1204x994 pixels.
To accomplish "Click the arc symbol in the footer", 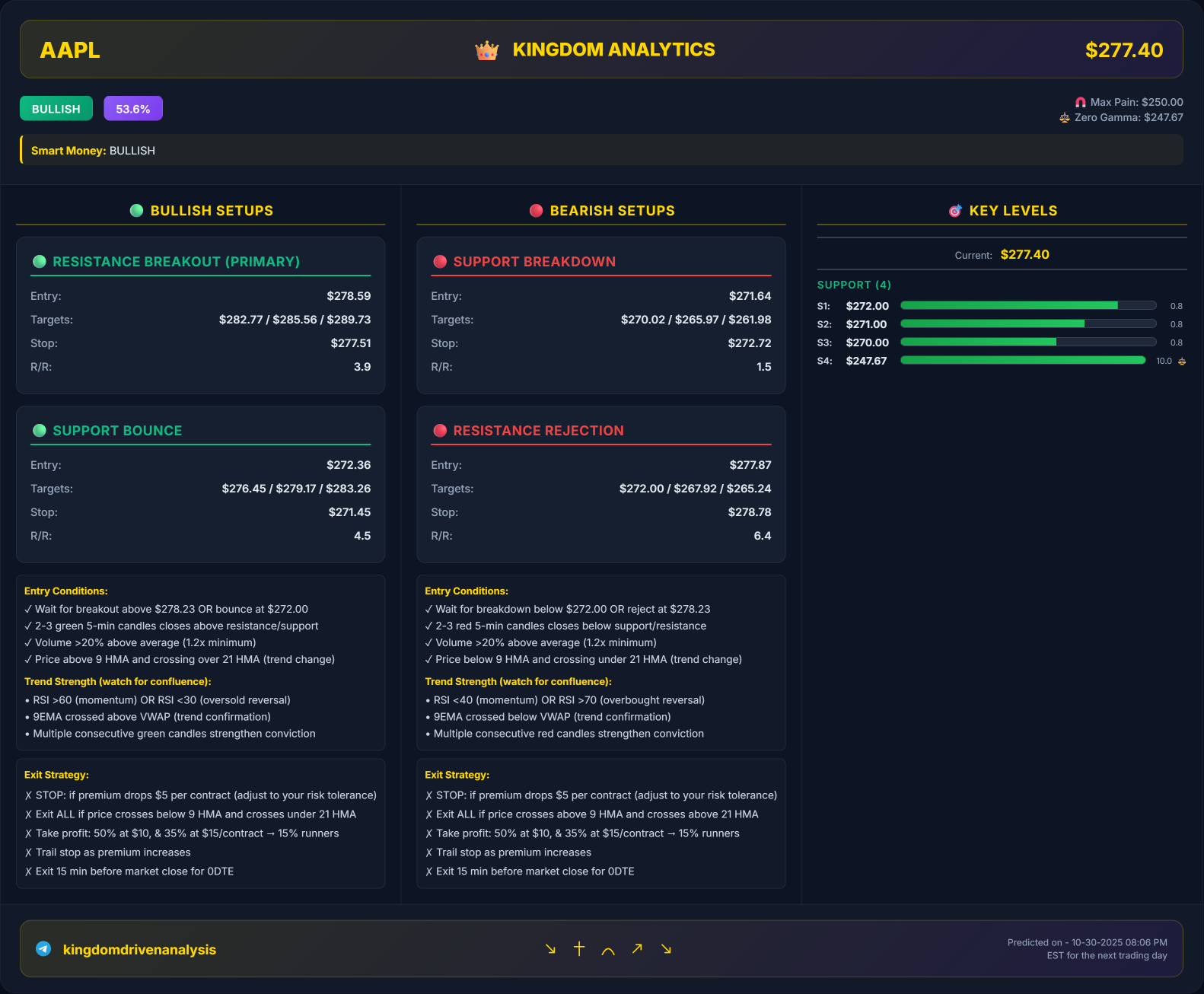I will [608, 951].
